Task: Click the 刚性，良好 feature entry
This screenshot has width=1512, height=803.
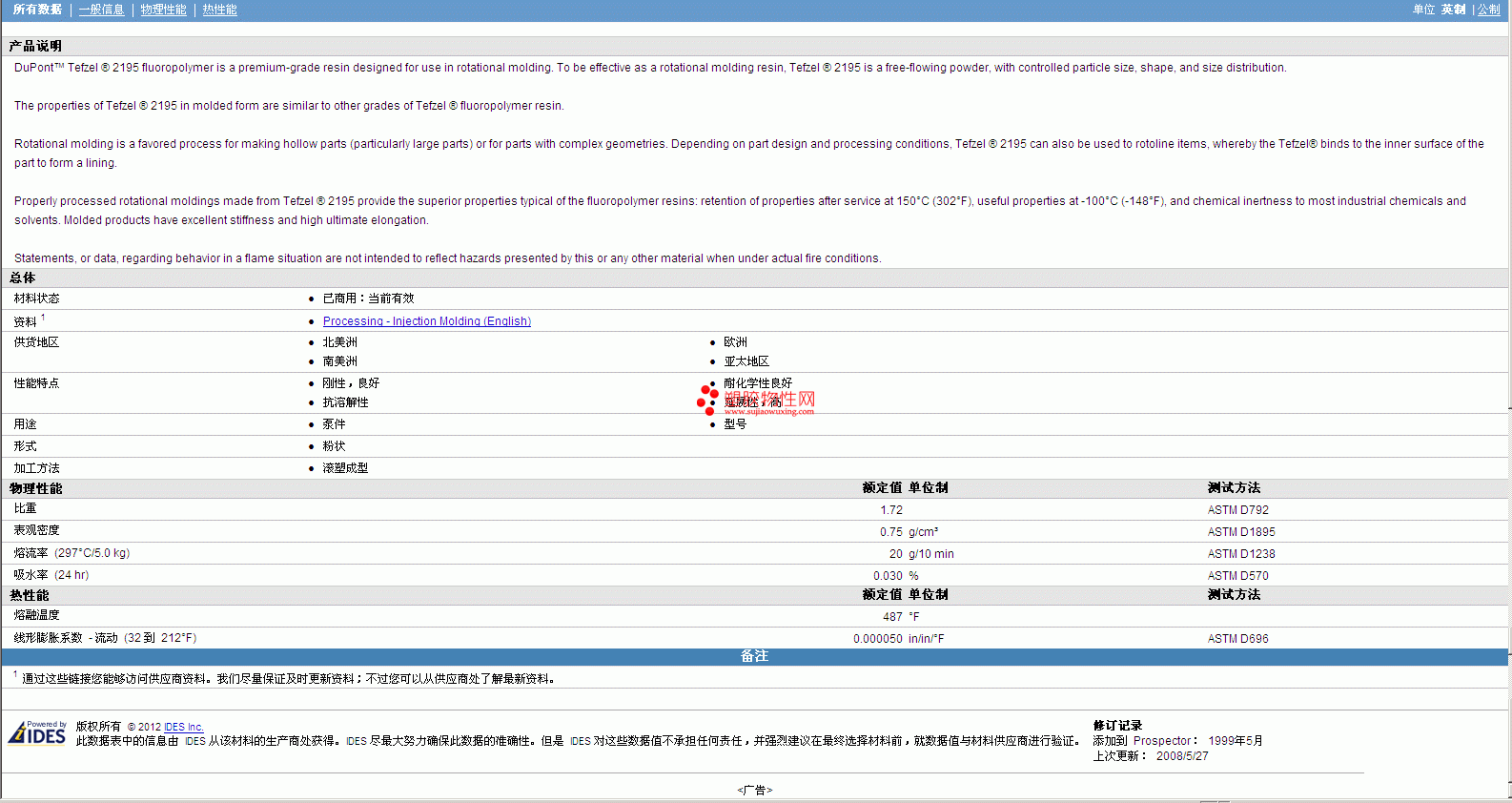Action: pos(351,383)
